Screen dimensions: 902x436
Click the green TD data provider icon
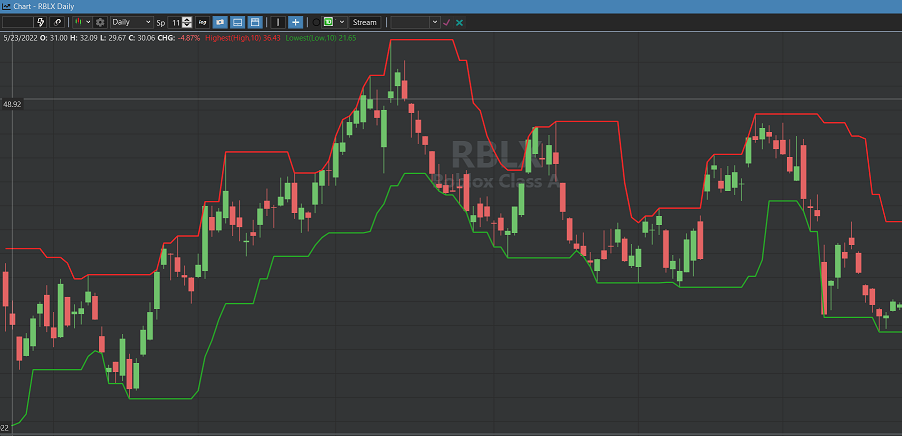328,22
